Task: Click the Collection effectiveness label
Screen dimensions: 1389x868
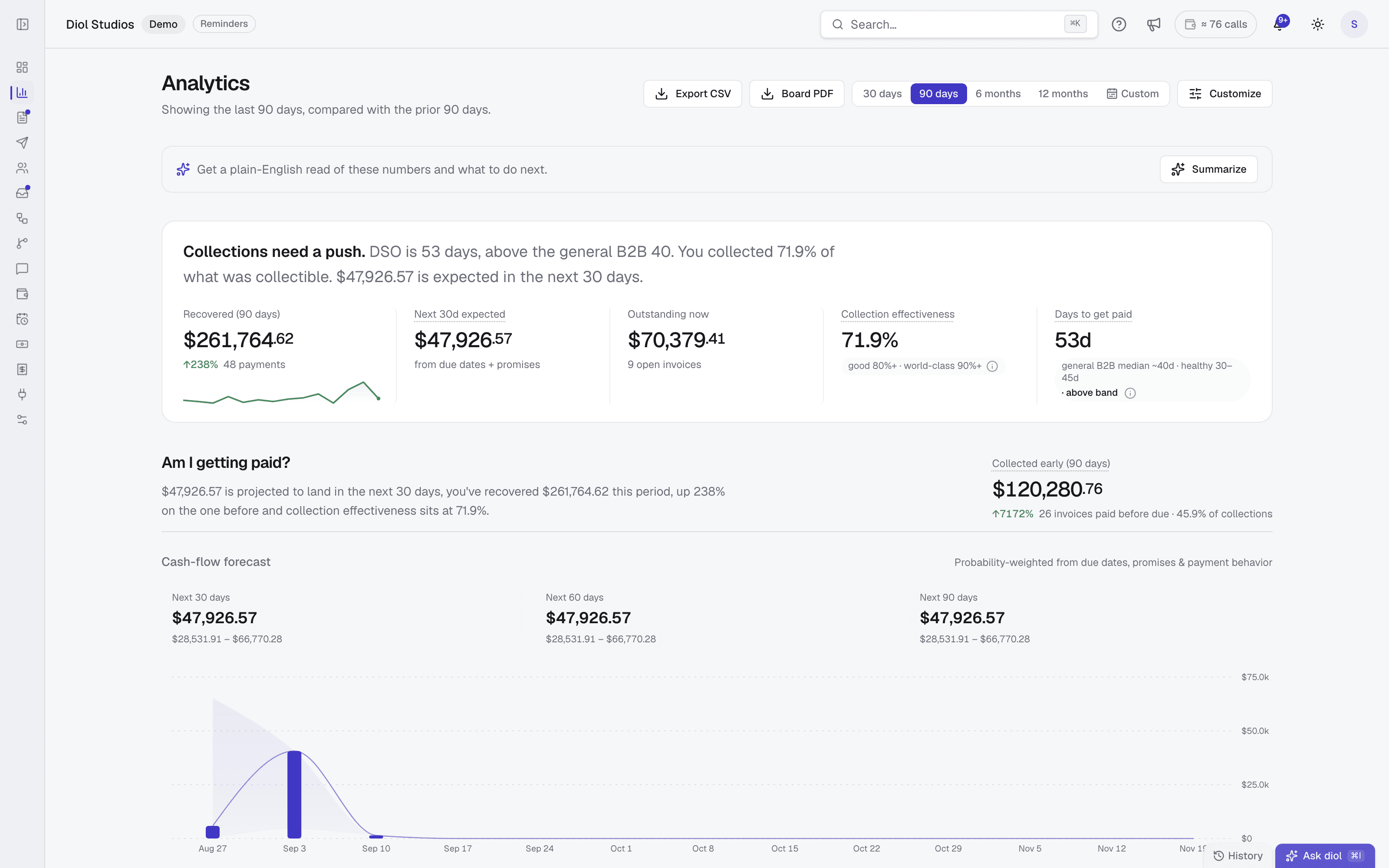Action: (898, 314)
